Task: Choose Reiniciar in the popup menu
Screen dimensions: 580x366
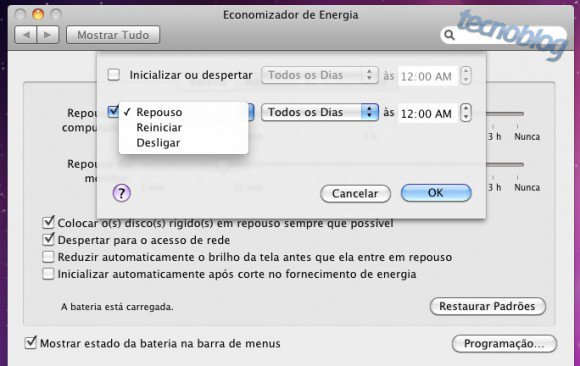Action: (183, 128)
